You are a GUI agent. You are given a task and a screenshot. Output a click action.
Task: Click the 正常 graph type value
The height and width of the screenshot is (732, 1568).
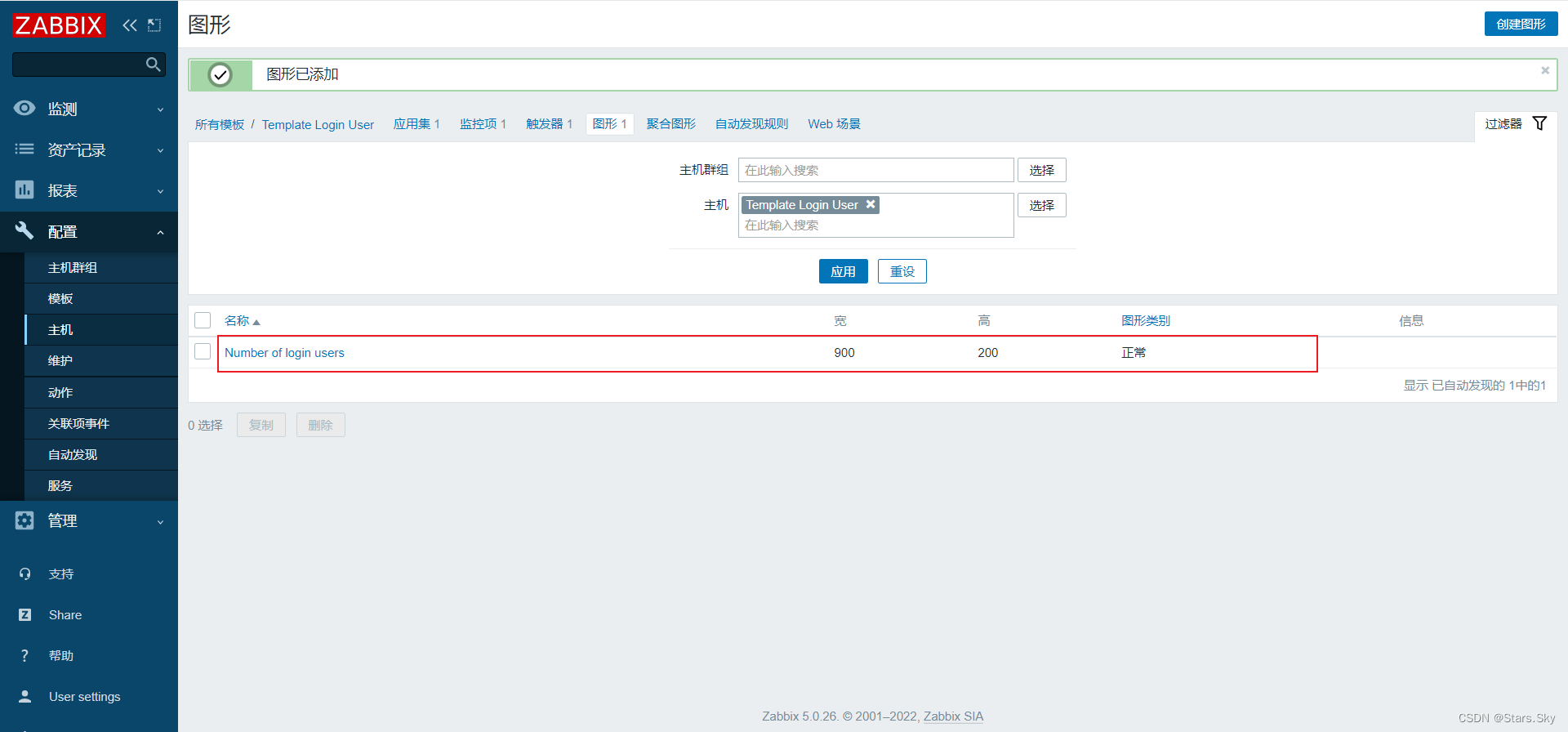coord(1134,352)
